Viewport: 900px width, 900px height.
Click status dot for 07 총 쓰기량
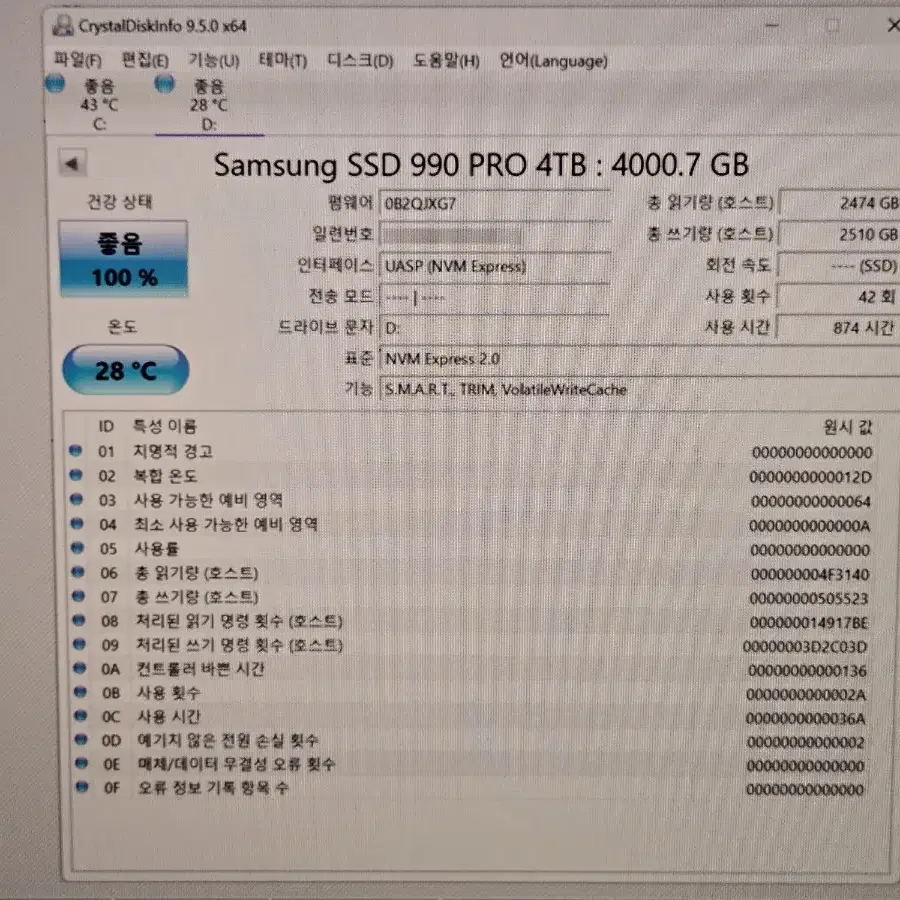(79, 596)
